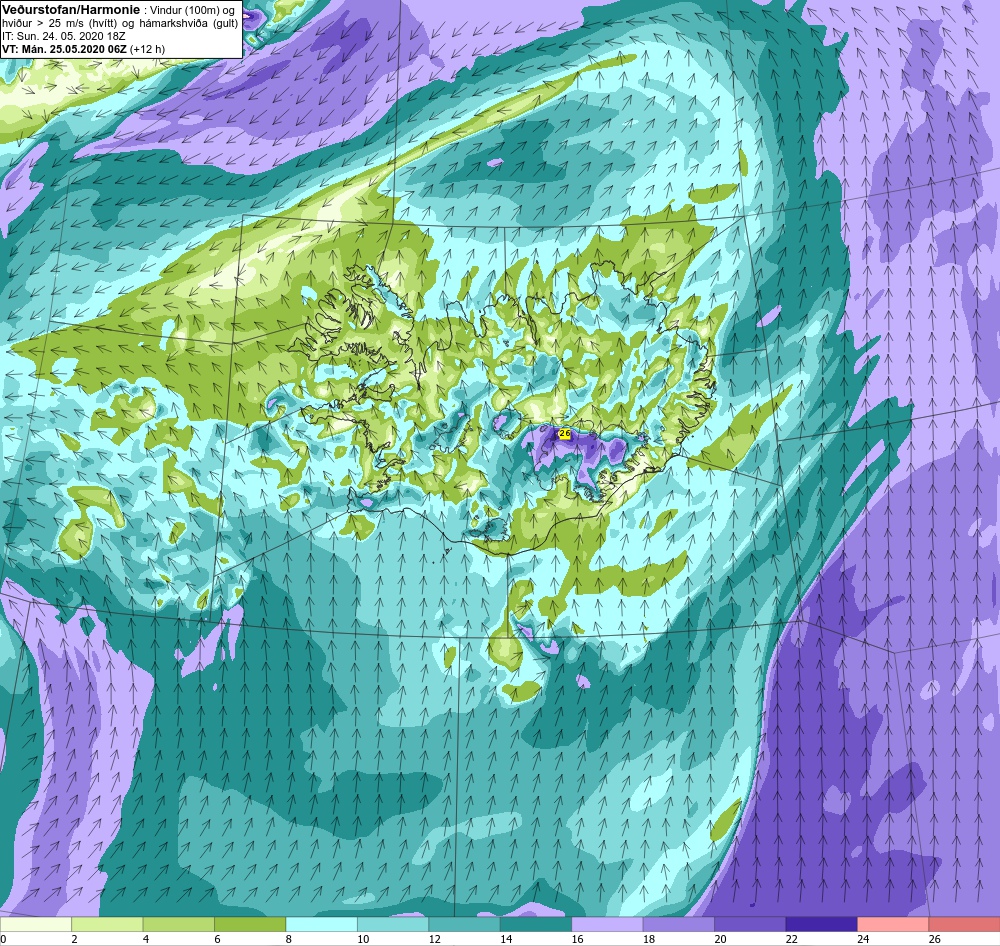
Task: Select the light cyan 8–10 legend swatch
Action: 321,924
